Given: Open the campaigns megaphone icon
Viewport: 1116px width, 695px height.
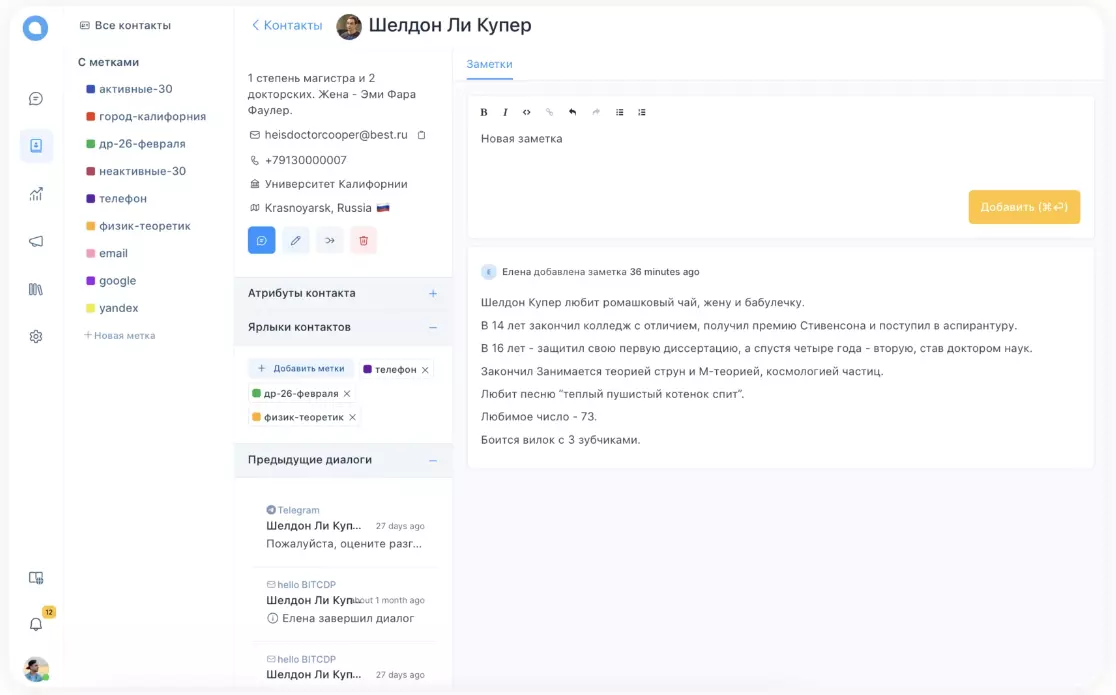Looking at the screenshot, I should click(36, 241).
